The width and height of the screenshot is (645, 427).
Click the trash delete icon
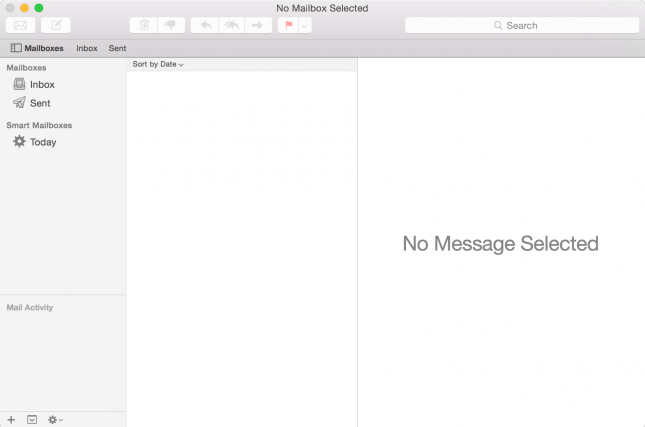[144, 26]
